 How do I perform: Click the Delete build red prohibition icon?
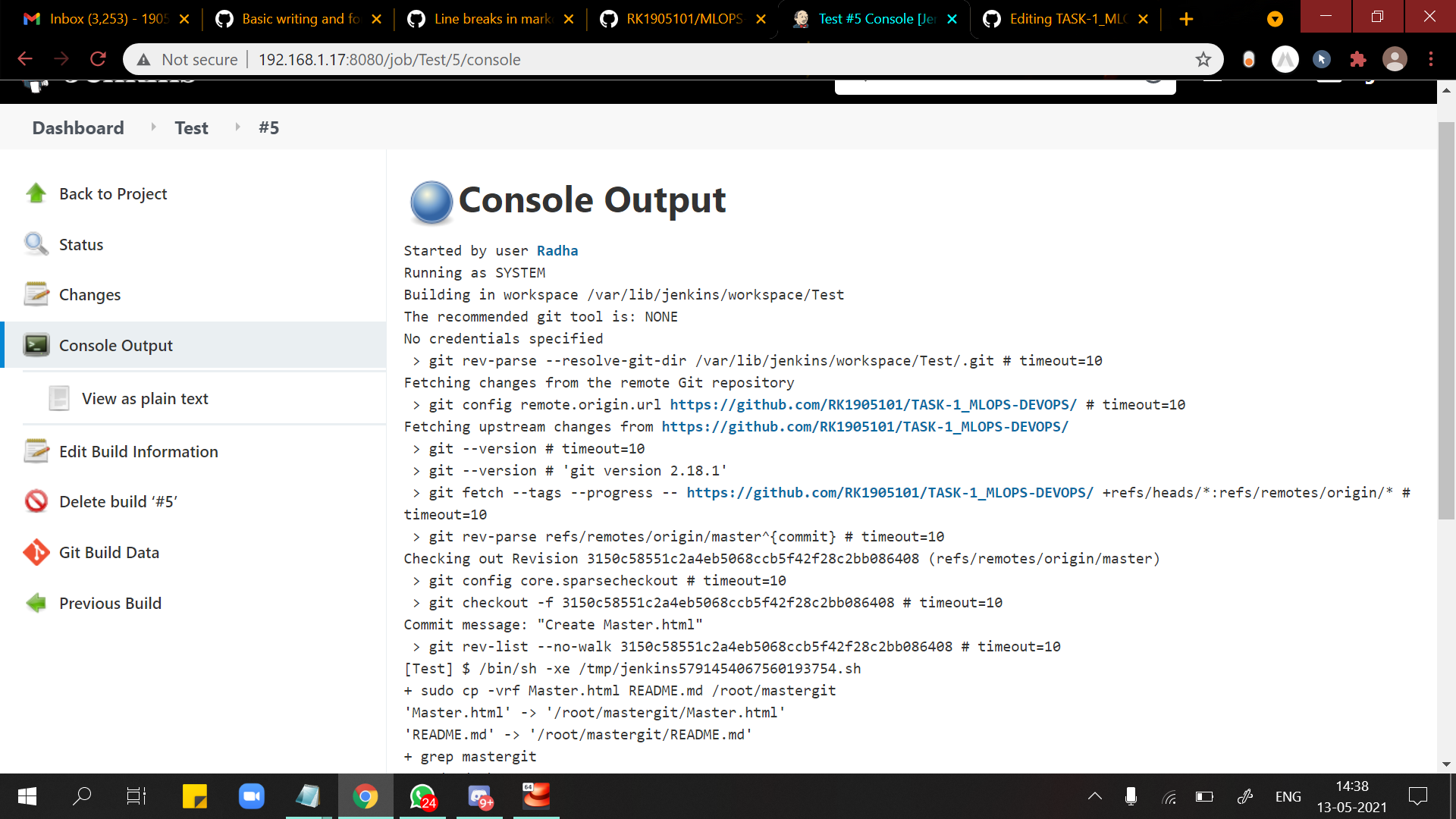(x=36, y=501)
